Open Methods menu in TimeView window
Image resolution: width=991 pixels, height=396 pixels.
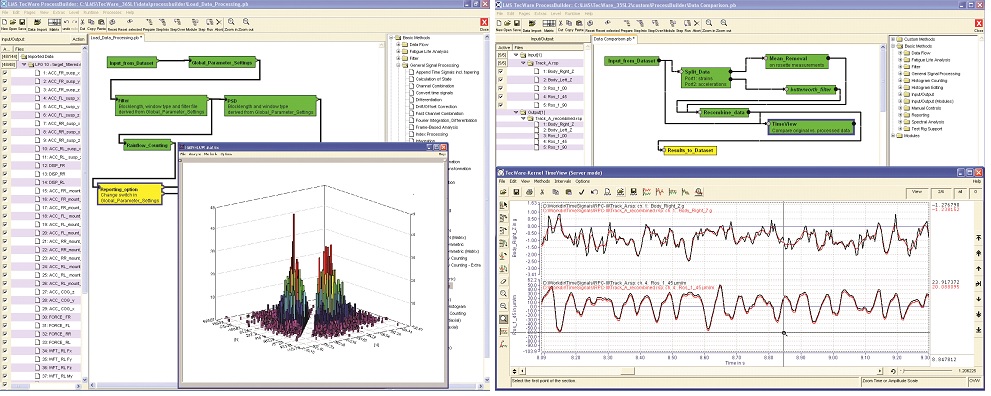click(542, 181)
